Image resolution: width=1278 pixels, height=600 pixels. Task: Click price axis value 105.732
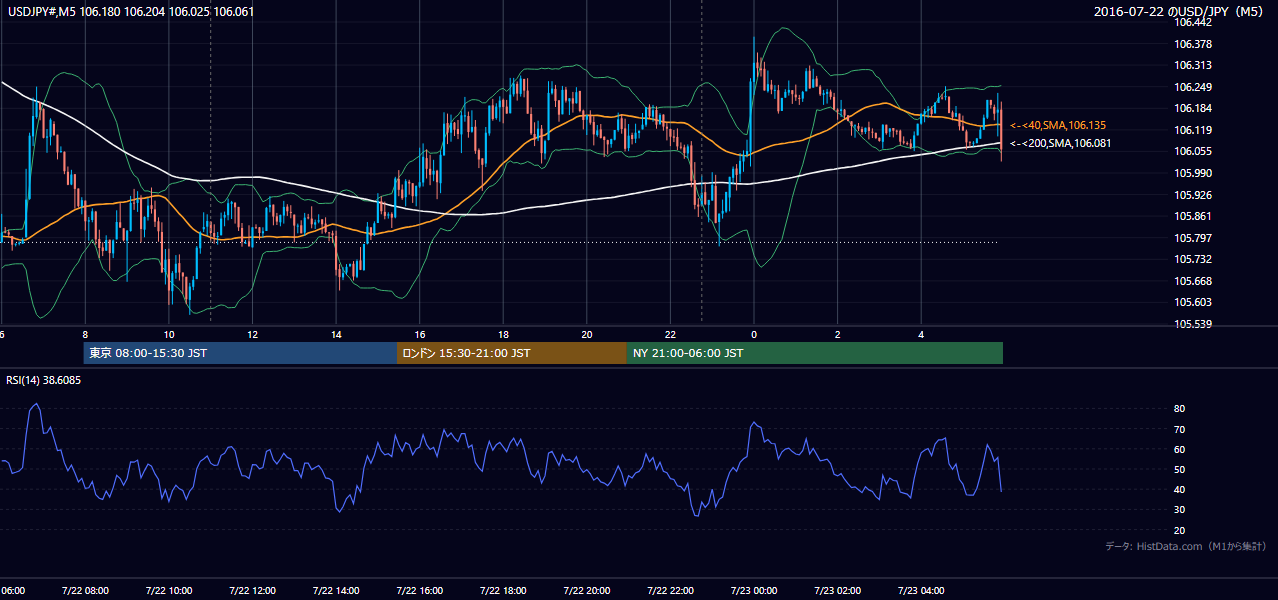coord(1194,259)
